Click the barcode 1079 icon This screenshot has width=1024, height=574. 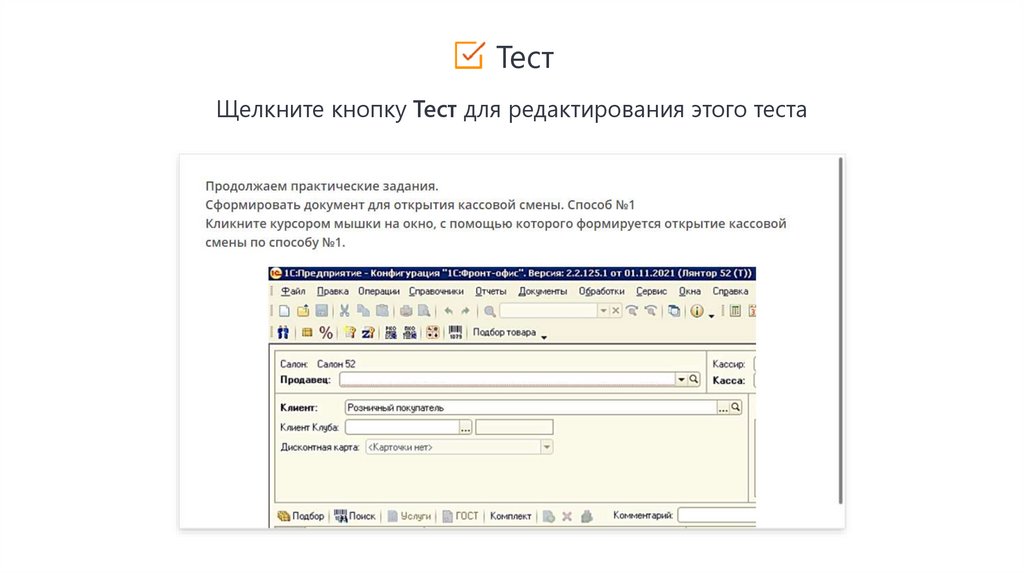tap(455, 332)
